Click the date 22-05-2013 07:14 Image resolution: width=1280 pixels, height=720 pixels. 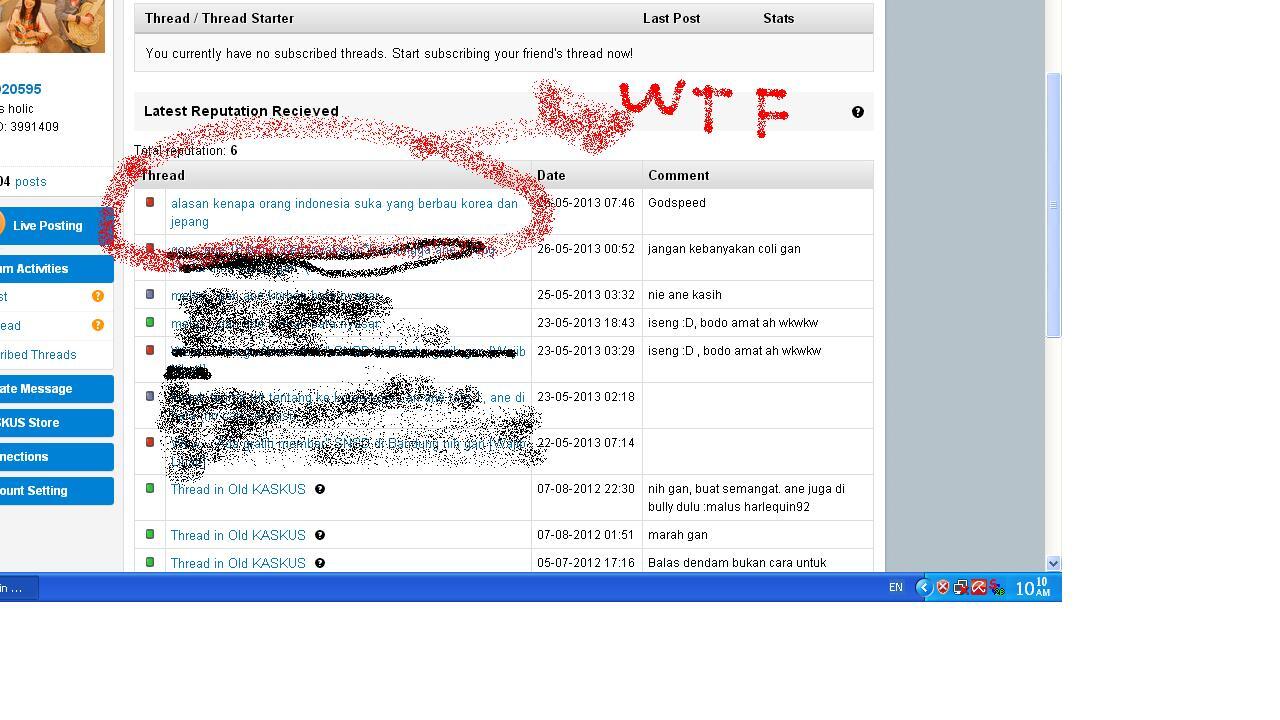click(586, 443)
